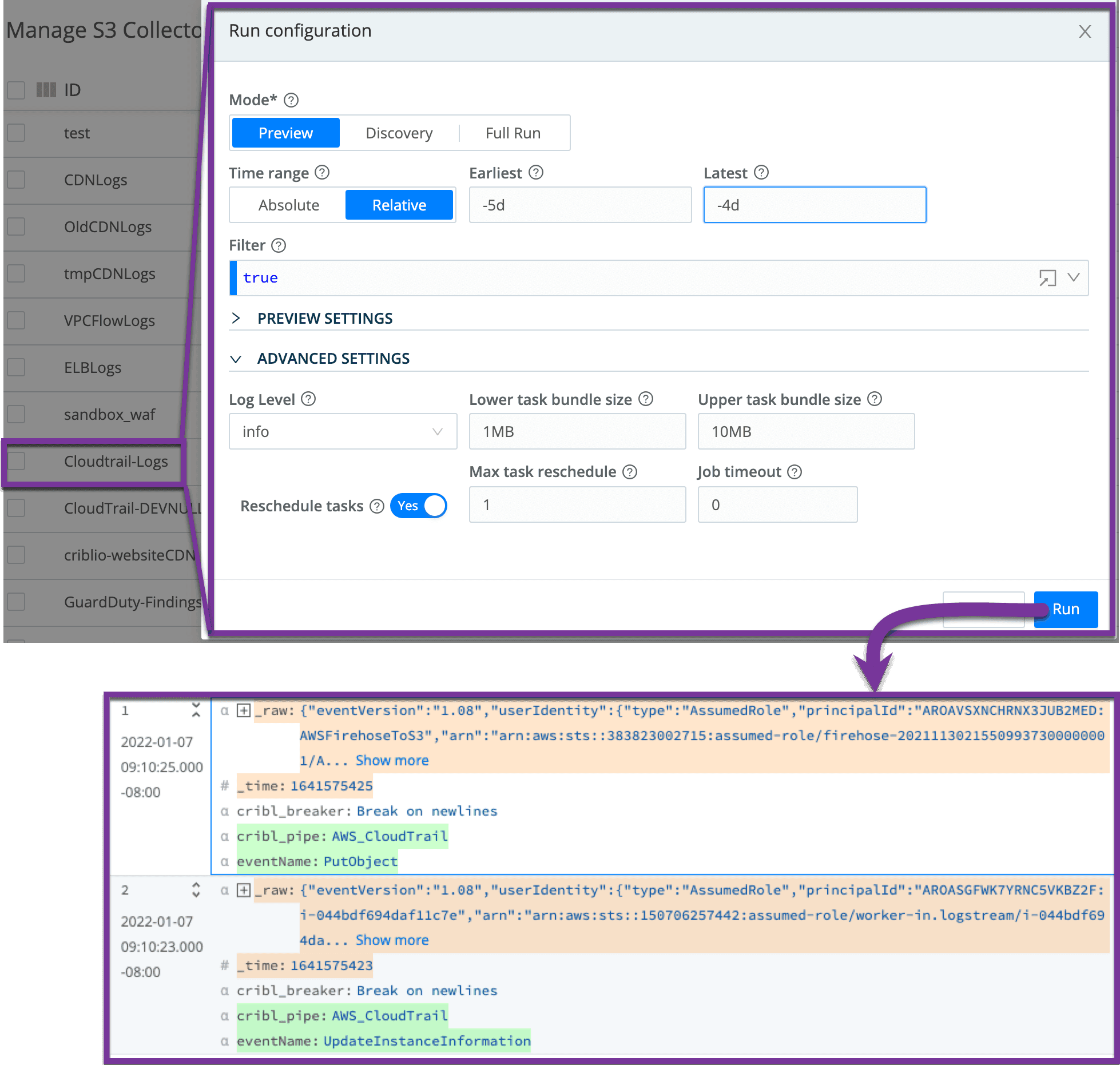This screenshot has width=1120, height=1065.
Task: Check the Cloudtrail-Logs row checkbox
Action: [16, 461]
